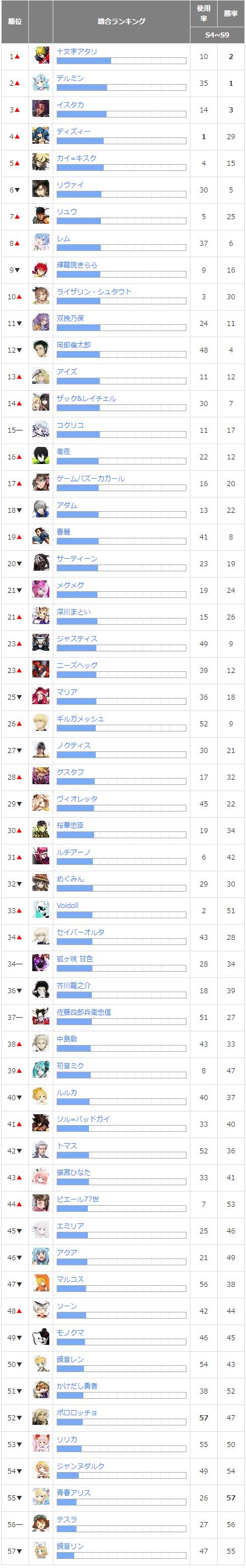Click the rating bar for ディズィー
Image resolution: width=246 pixels, height=1568 pixels.
[121, 141]
